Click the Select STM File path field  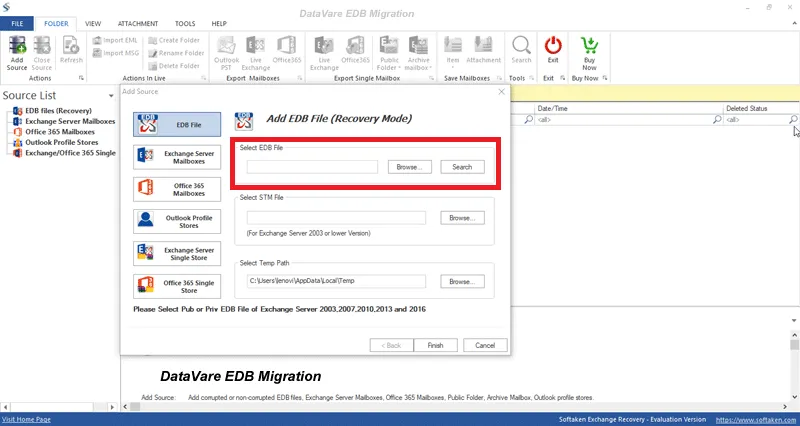(x=336, y=218)
